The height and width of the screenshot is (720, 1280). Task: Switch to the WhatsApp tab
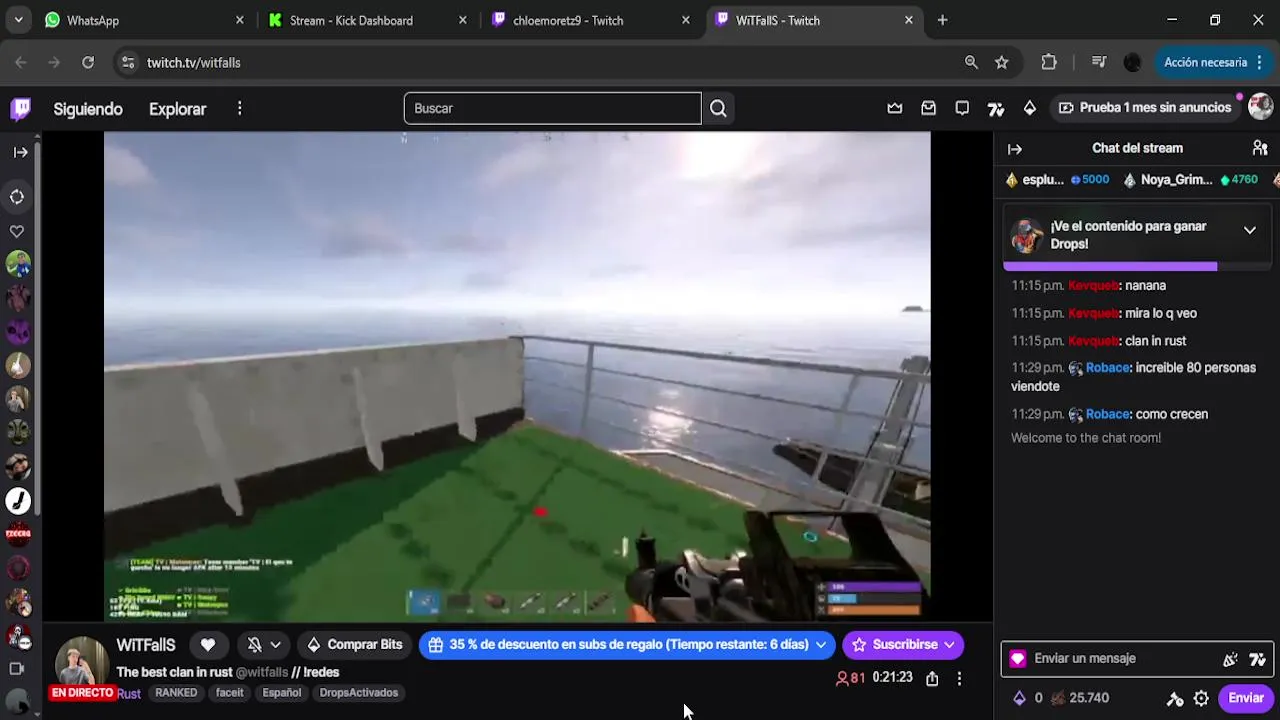(146, 20)
